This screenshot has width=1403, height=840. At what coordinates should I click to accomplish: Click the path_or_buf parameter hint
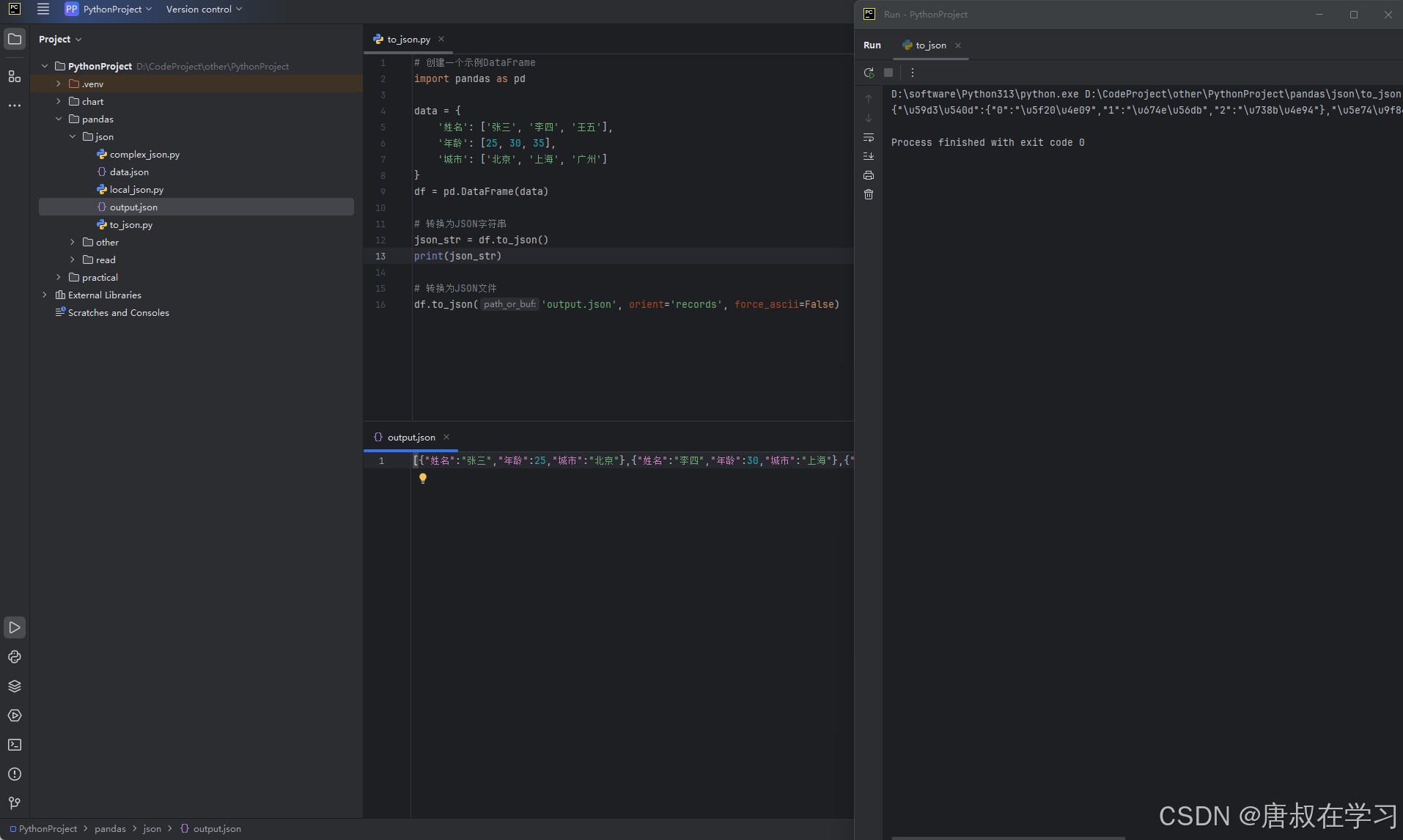pos(509,304)
